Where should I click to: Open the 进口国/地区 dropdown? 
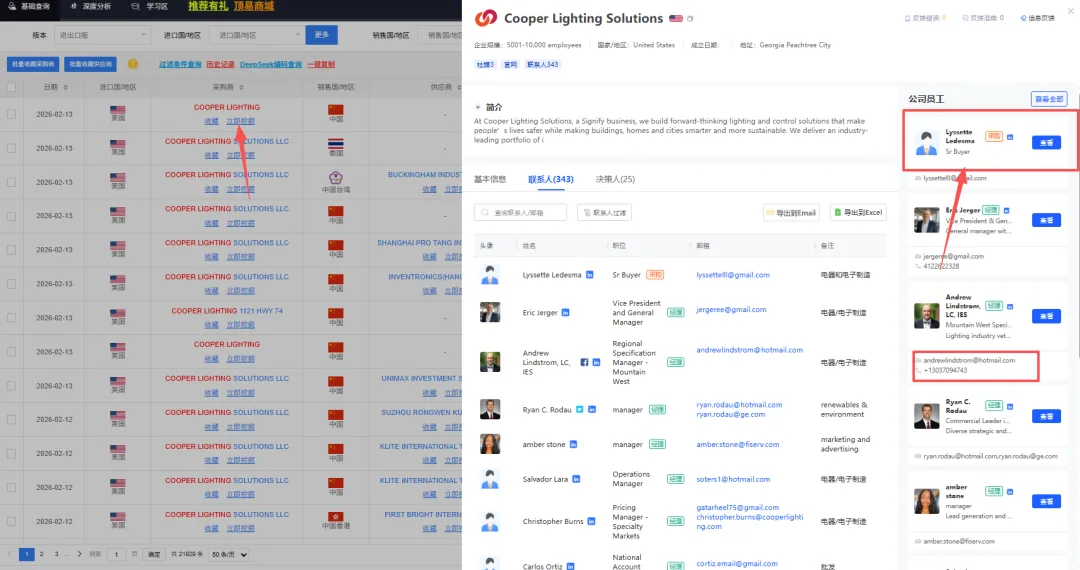[x=258, y=35]
